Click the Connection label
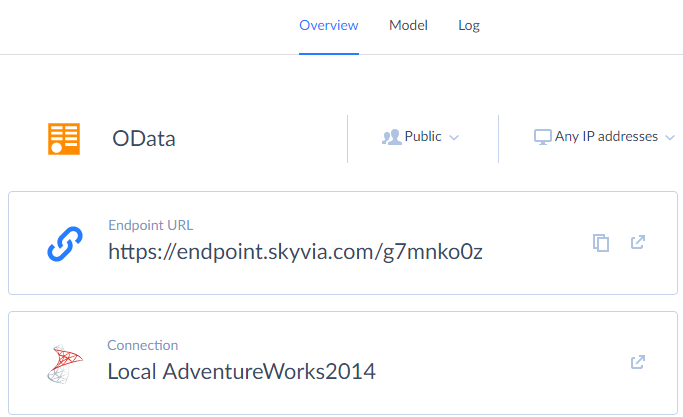683x417 pixels. (142, 345)
